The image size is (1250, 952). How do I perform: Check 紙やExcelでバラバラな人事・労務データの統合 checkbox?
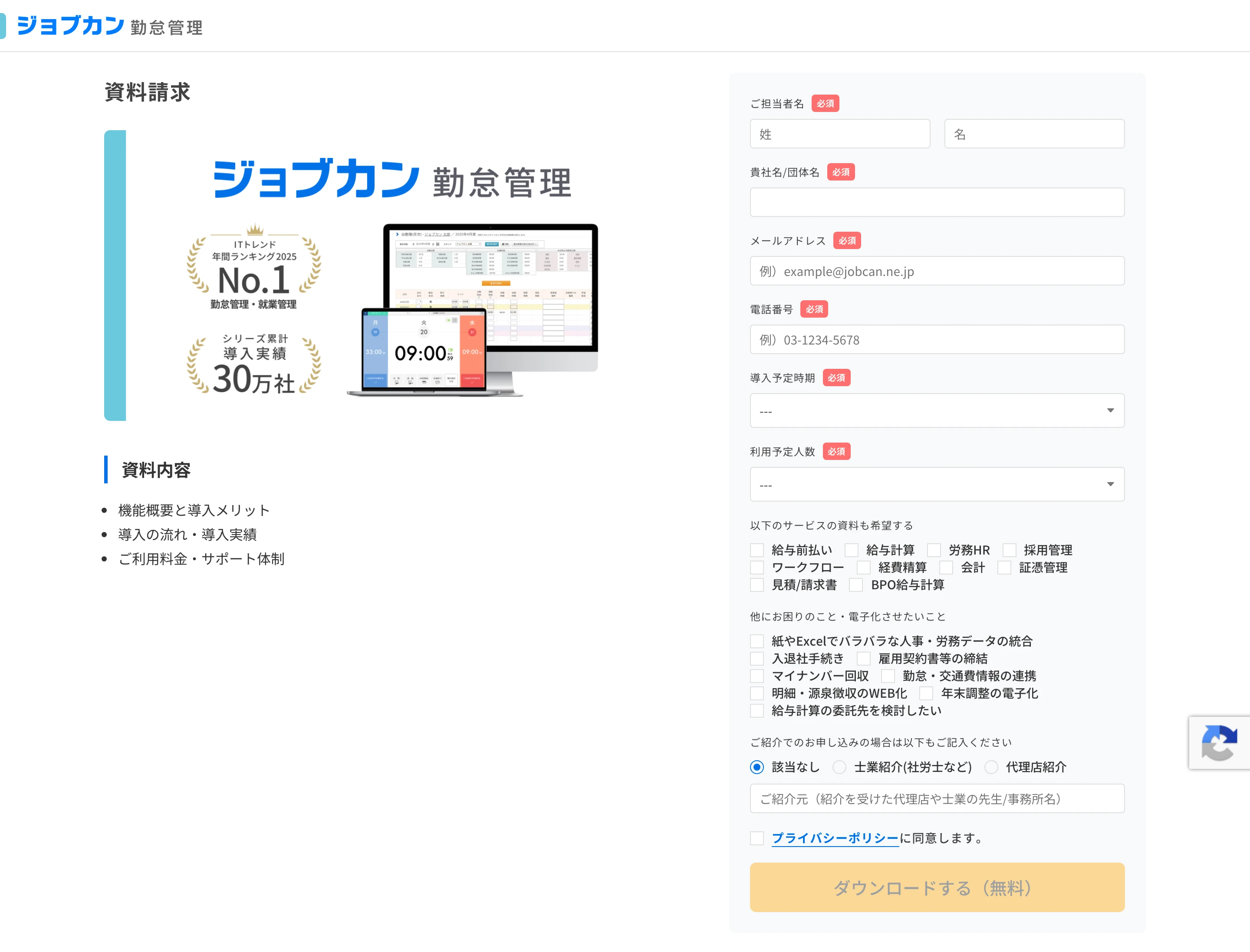point(757,641)
